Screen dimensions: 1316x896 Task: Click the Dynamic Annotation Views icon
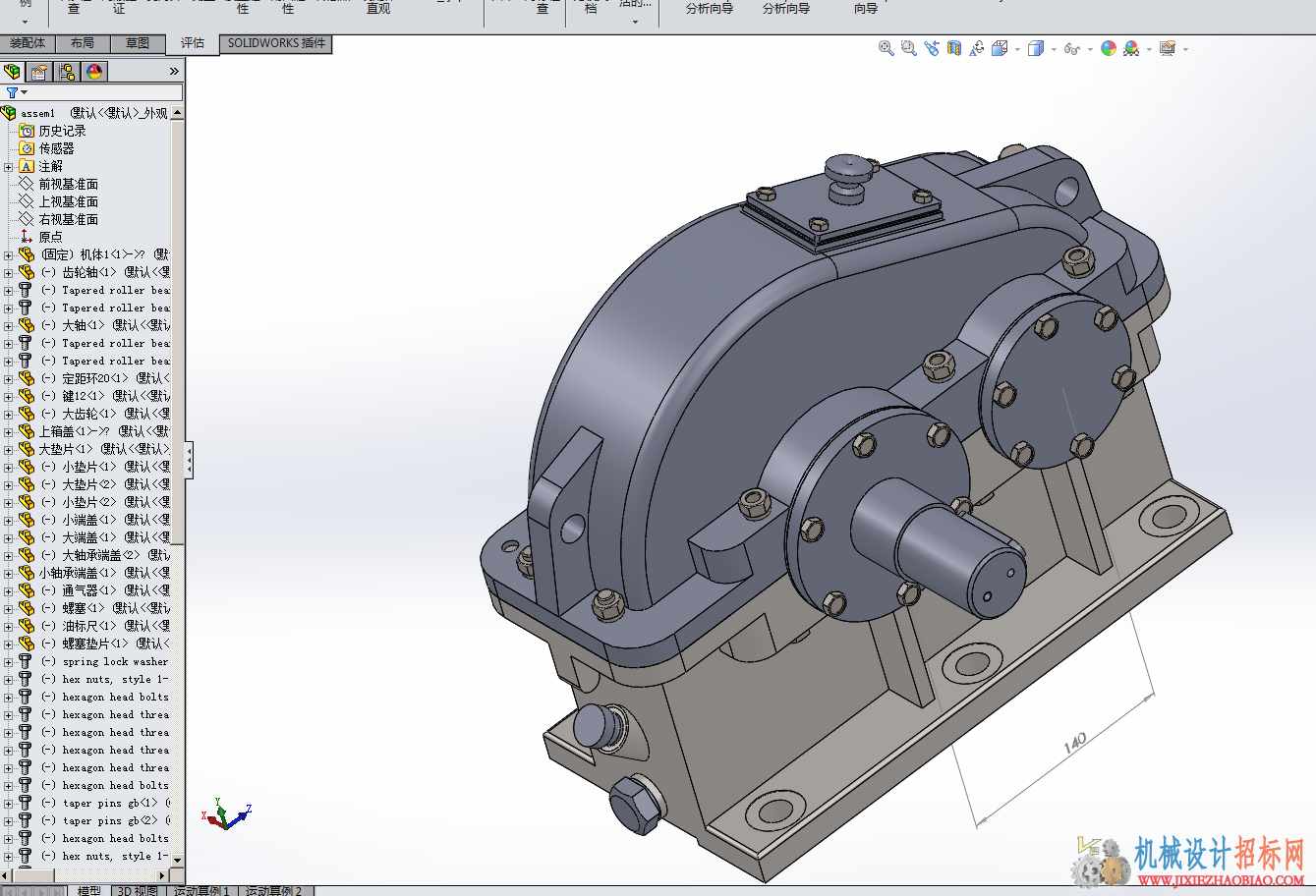977,48
